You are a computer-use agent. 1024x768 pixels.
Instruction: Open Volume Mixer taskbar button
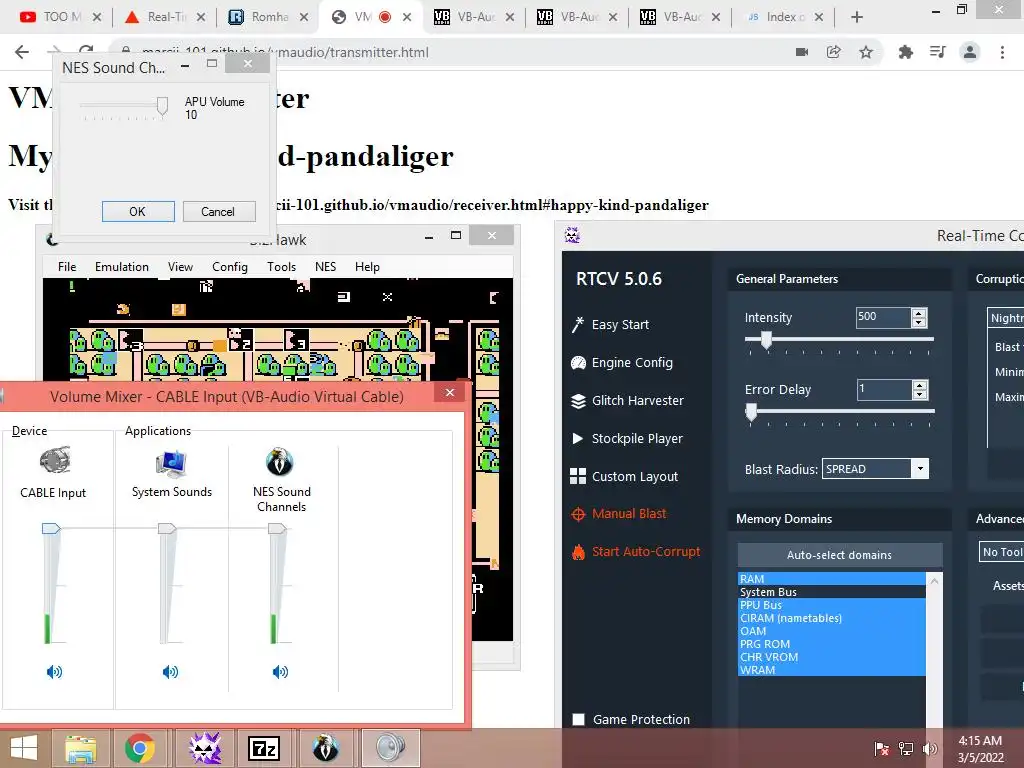(x=390, y=748)
